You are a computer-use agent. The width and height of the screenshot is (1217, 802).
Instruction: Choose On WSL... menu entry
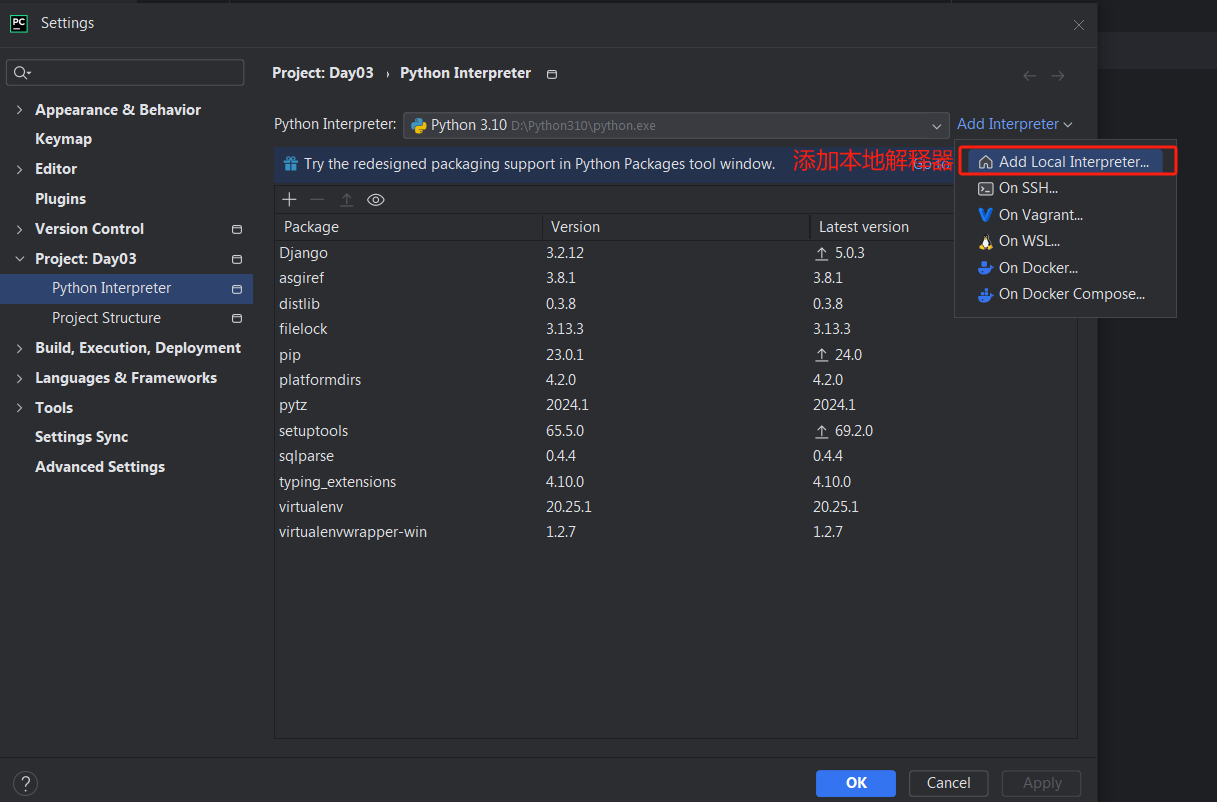(1066, 241)
